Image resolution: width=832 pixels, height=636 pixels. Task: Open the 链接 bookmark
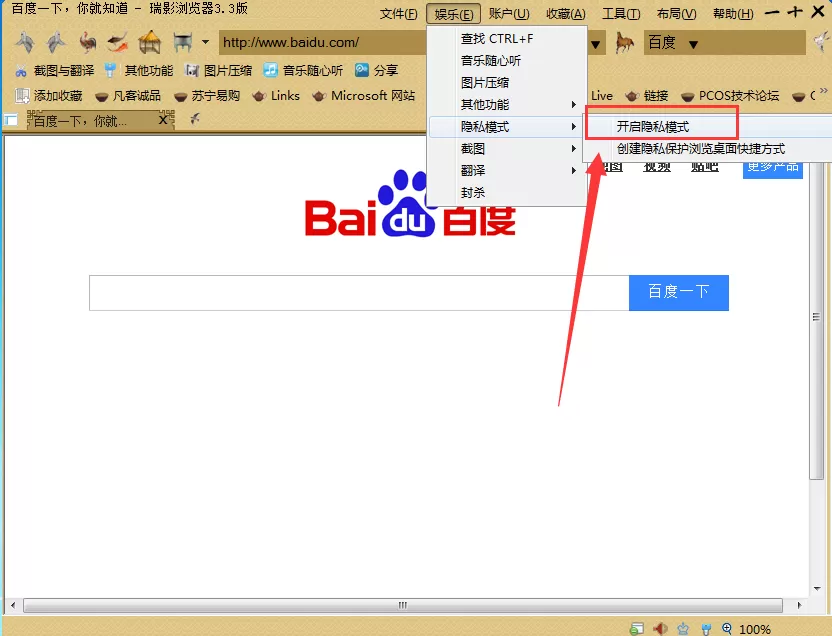pos(646,95)
